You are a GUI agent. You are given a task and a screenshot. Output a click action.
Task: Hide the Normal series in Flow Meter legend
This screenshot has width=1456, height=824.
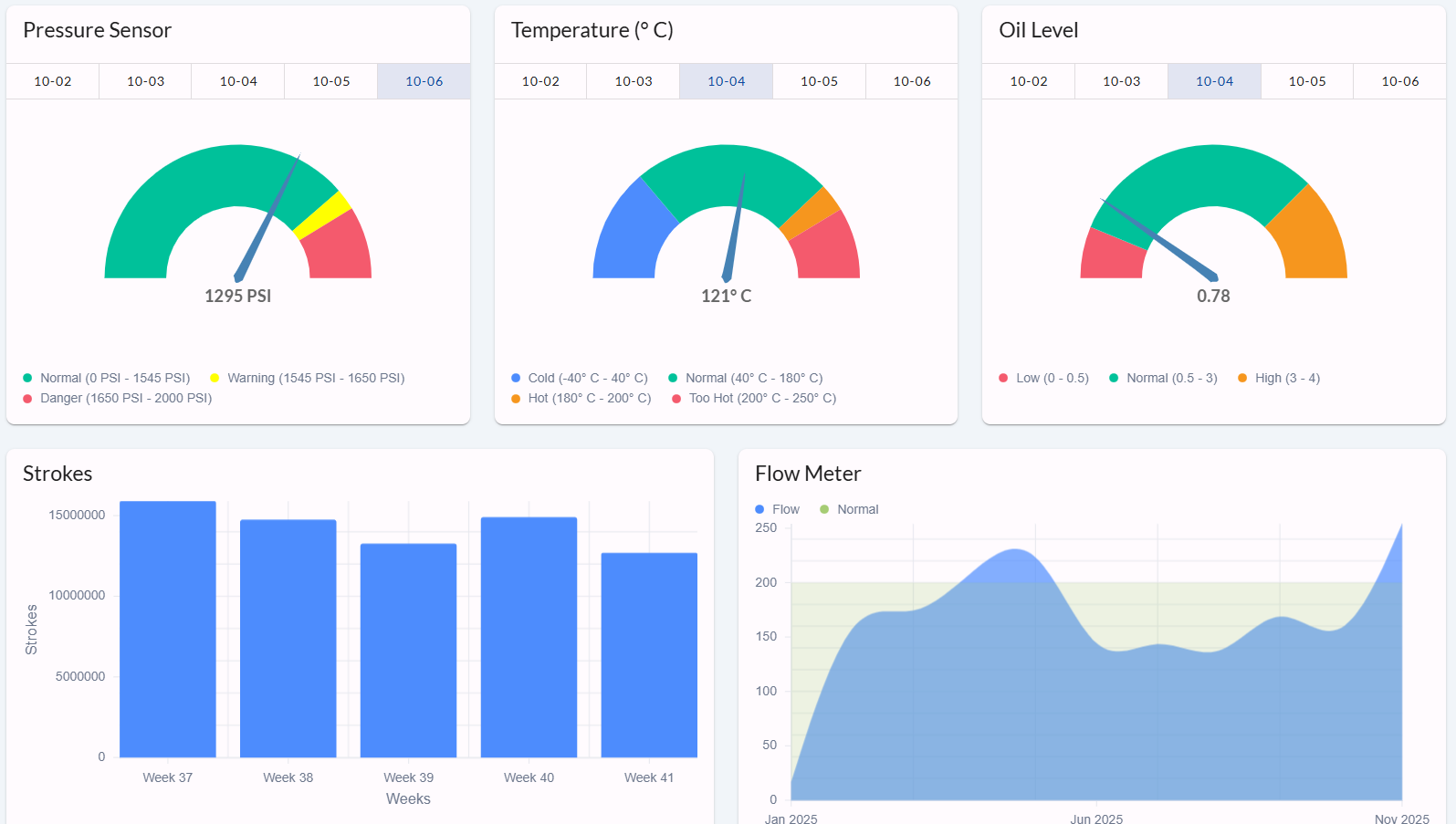click(850, 509)
